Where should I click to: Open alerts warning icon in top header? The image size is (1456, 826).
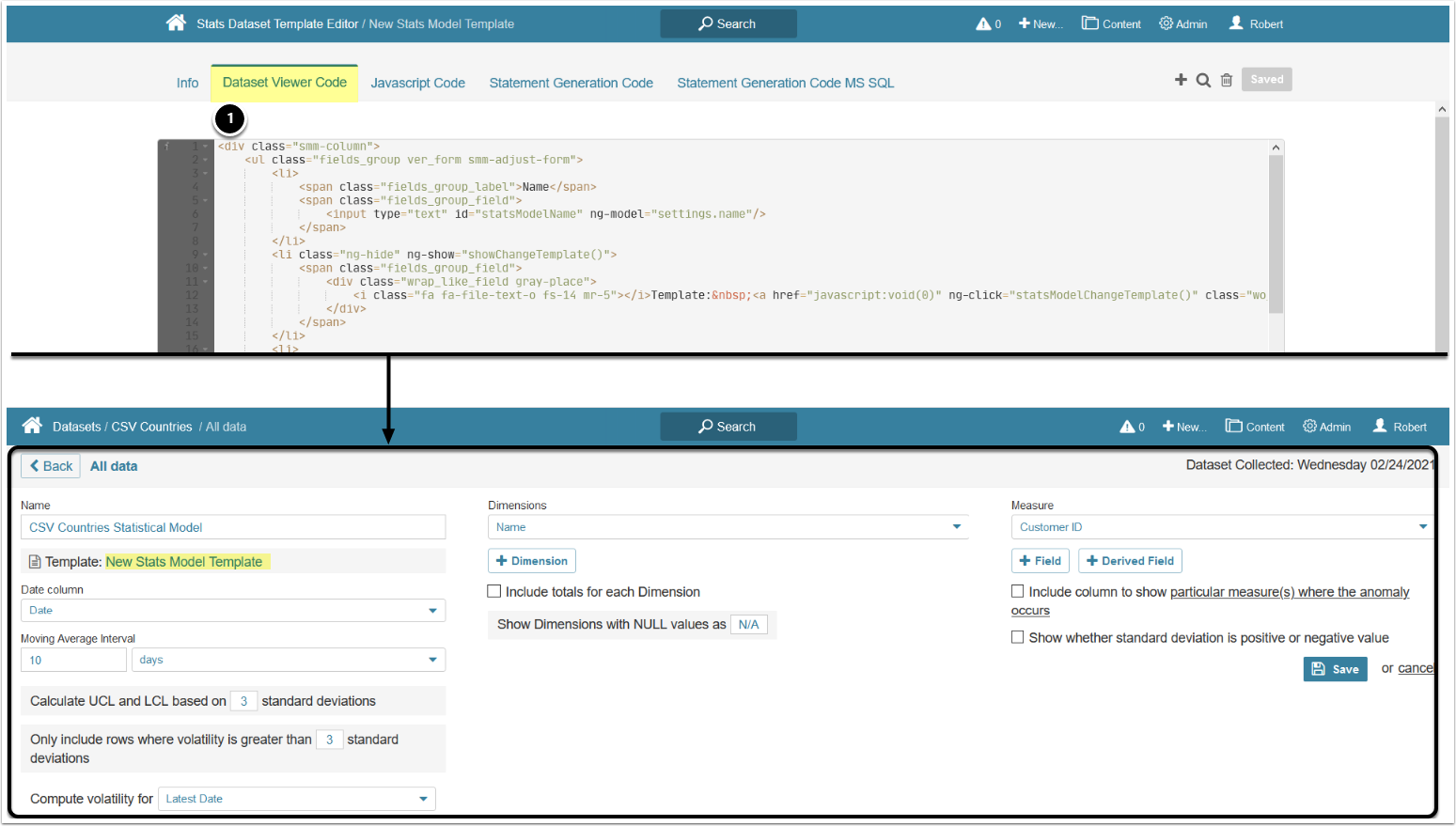(983, 24)
